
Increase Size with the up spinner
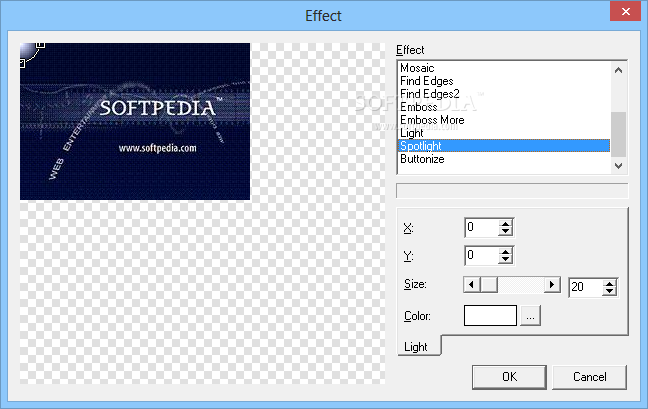(x=610, y=283)
